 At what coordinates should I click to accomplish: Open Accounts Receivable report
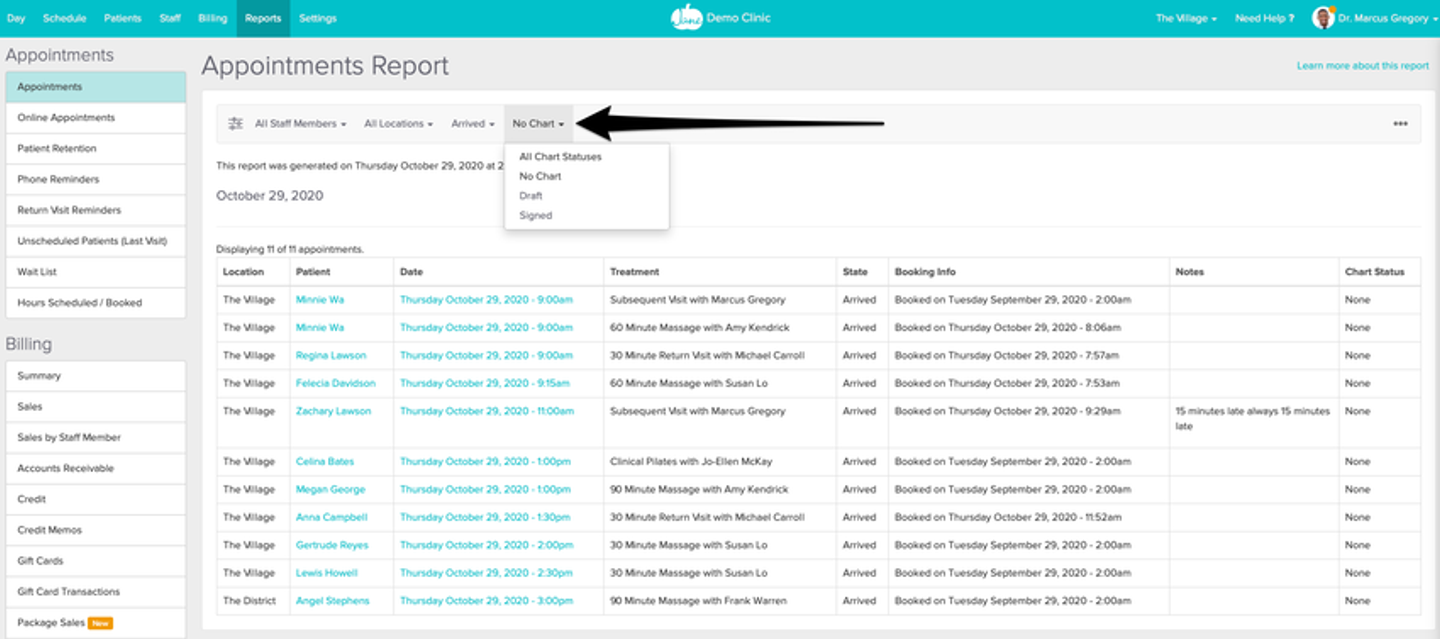tap(96, 468)
